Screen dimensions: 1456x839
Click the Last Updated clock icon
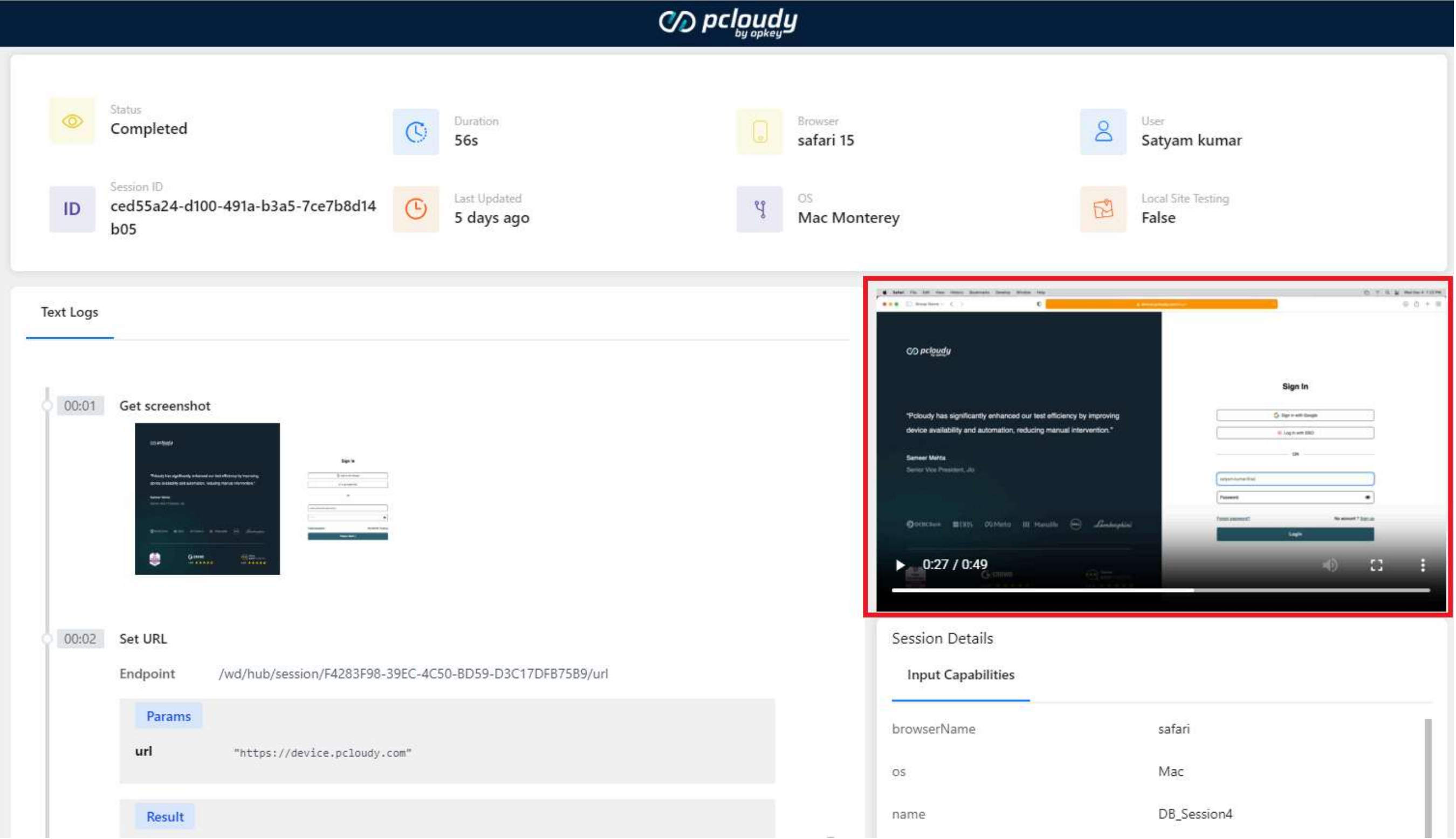[415, 209]
